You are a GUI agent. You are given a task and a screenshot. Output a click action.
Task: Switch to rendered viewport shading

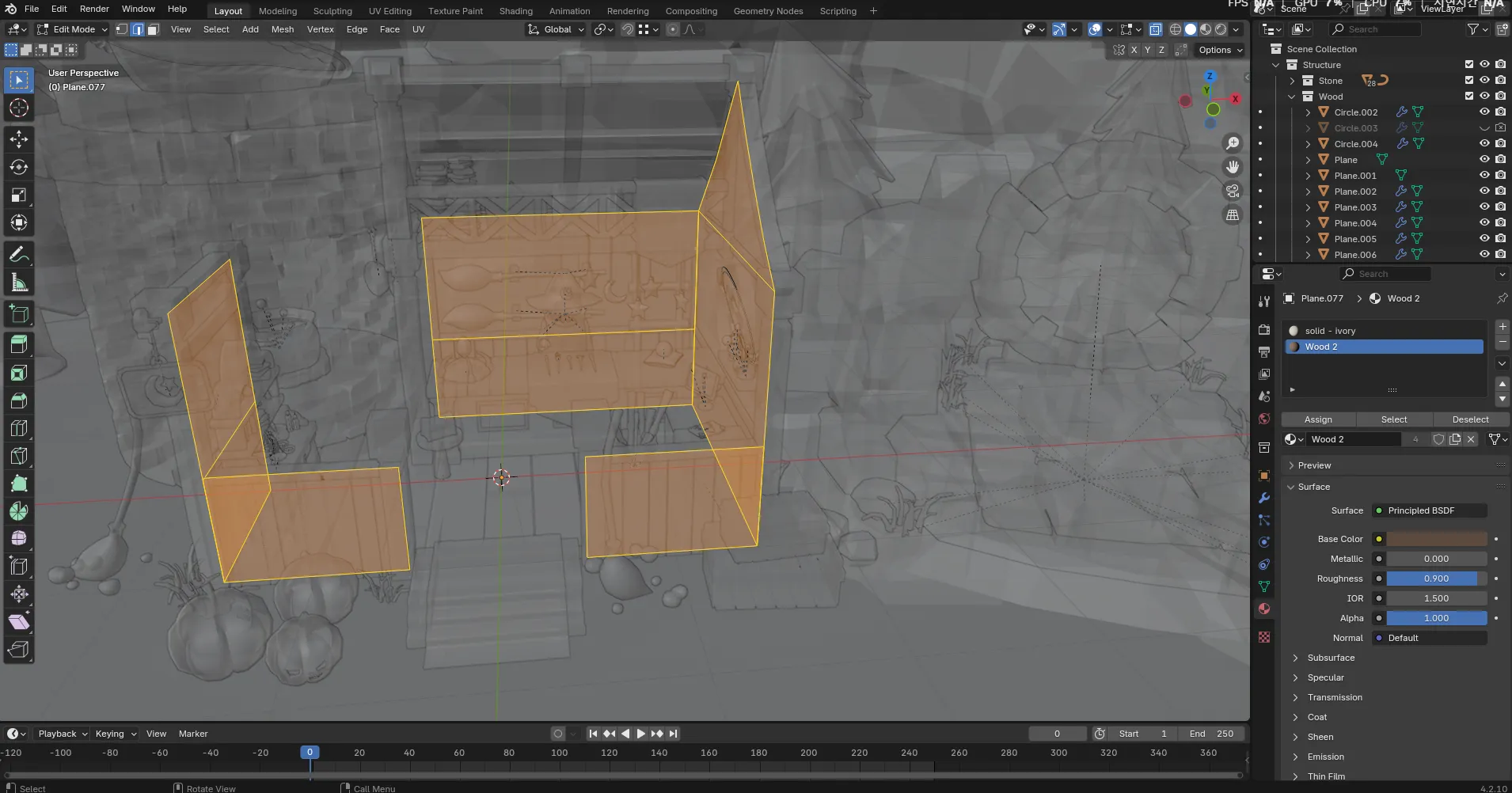click(1221, 29)
